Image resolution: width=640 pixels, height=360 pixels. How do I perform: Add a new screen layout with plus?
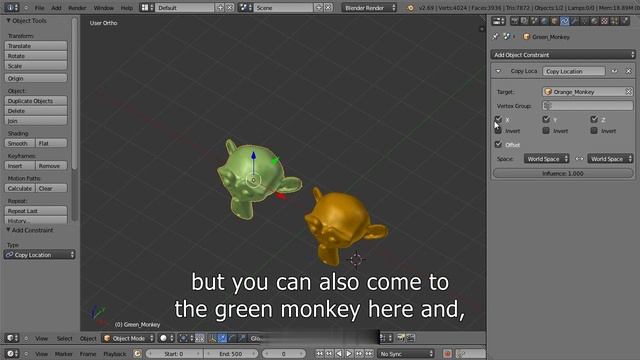click(220, 7)
